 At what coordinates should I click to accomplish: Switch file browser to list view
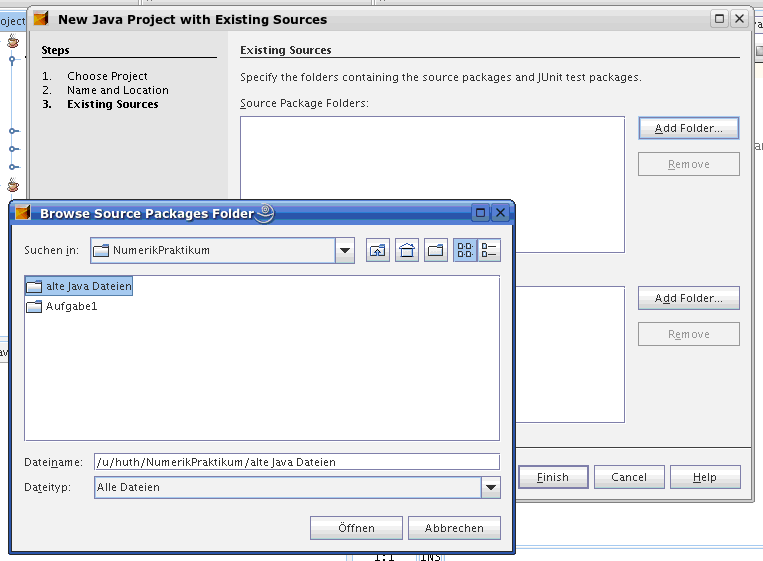pos(465,250)
